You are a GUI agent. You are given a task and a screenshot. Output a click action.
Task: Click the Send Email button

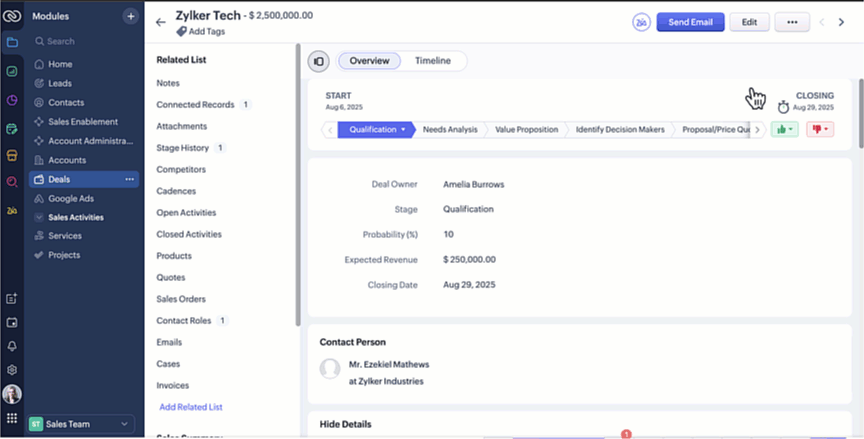click(x=689, y=22)
